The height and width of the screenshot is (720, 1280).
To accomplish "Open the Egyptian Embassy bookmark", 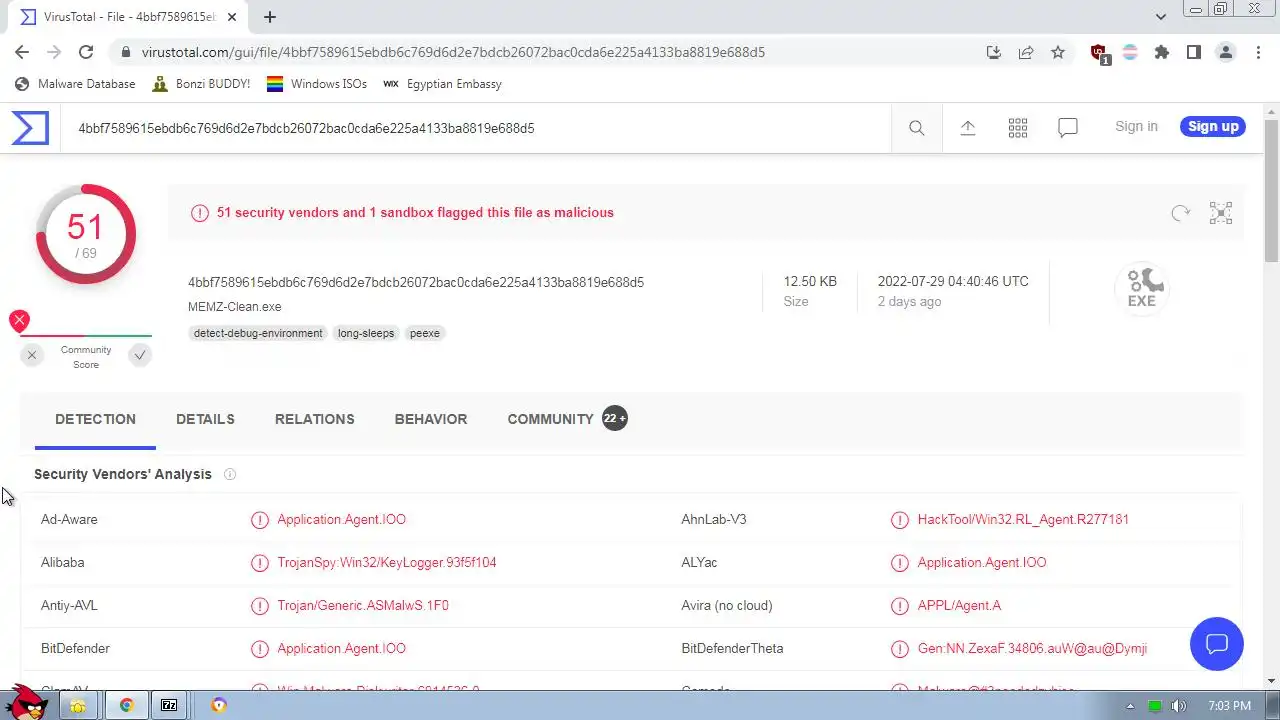I will [442, 84].
